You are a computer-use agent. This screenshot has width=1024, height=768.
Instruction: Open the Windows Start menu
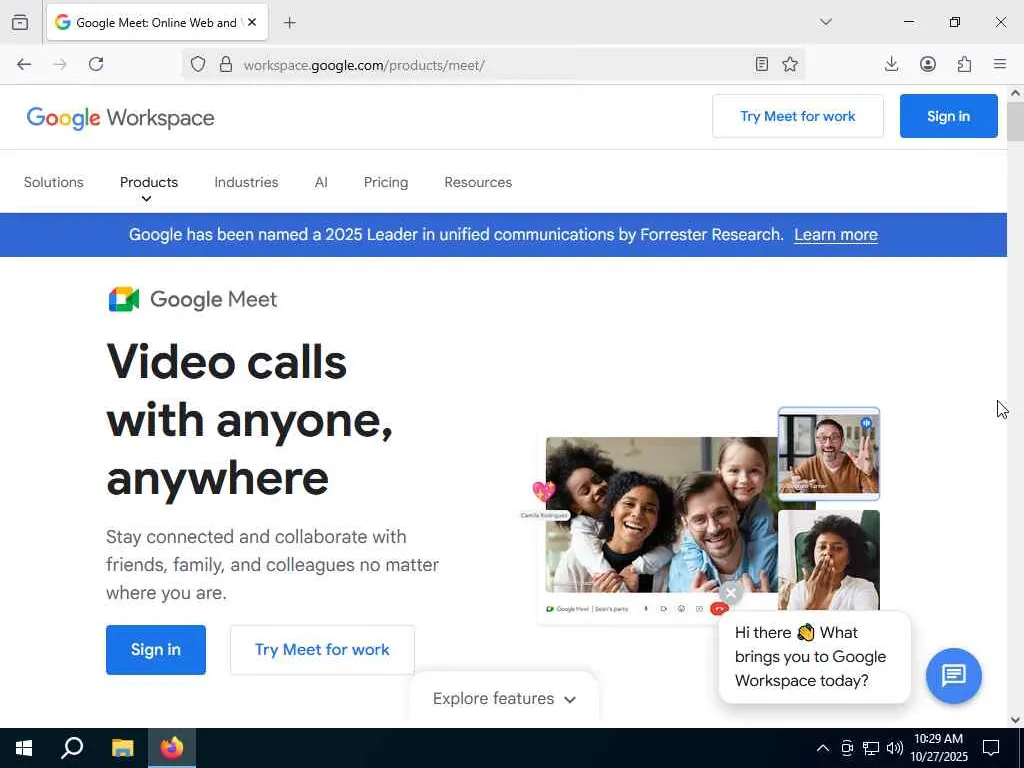pyautogui.click(x=24, y=748)
